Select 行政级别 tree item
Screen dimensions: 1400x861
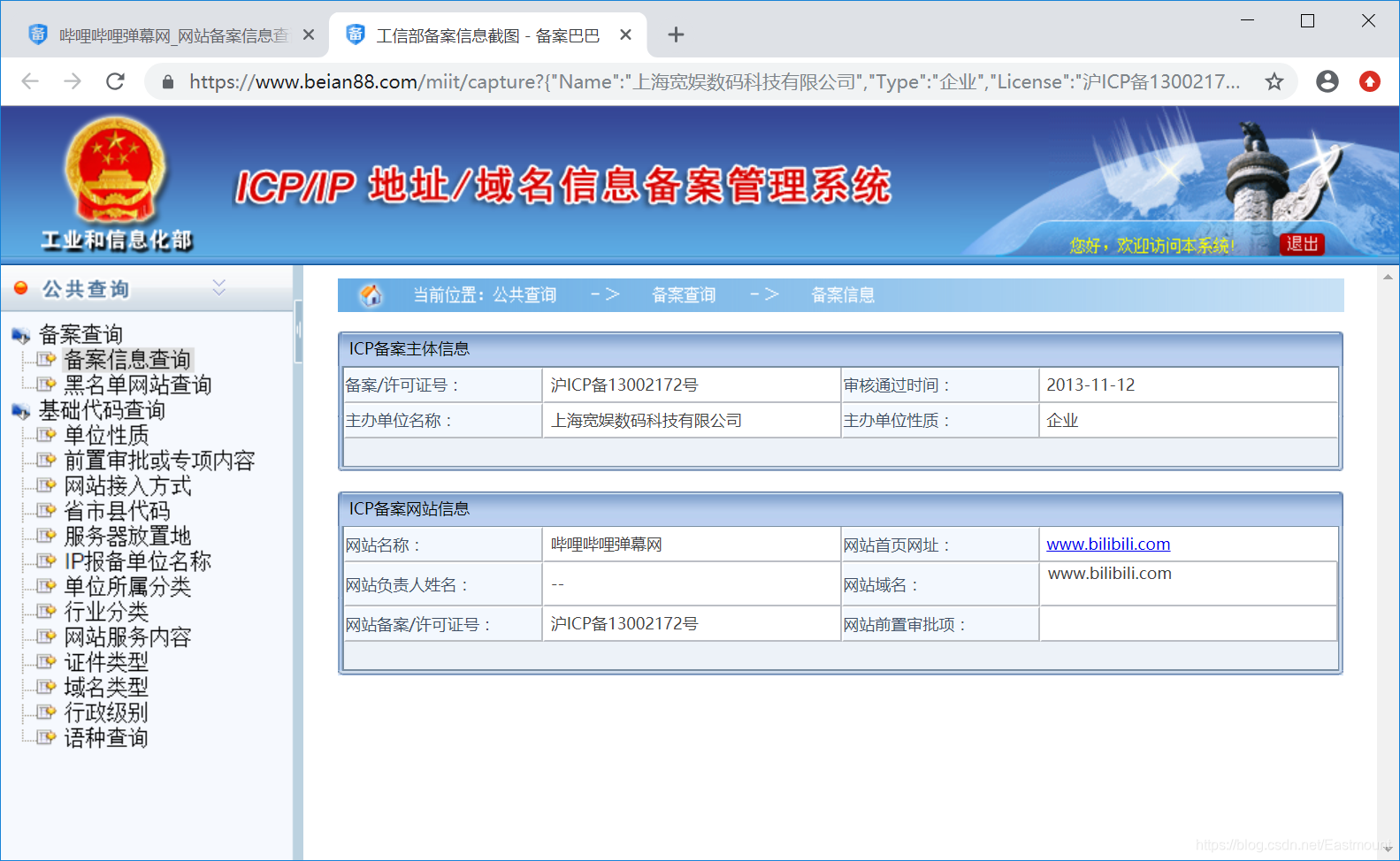[x=106, y=712]
